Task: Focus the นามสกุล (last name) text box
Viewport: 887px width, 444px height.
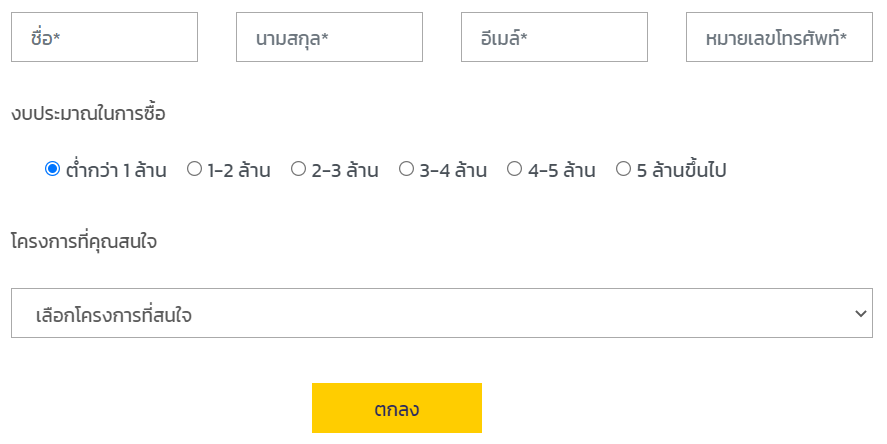Action: (329, 38)
